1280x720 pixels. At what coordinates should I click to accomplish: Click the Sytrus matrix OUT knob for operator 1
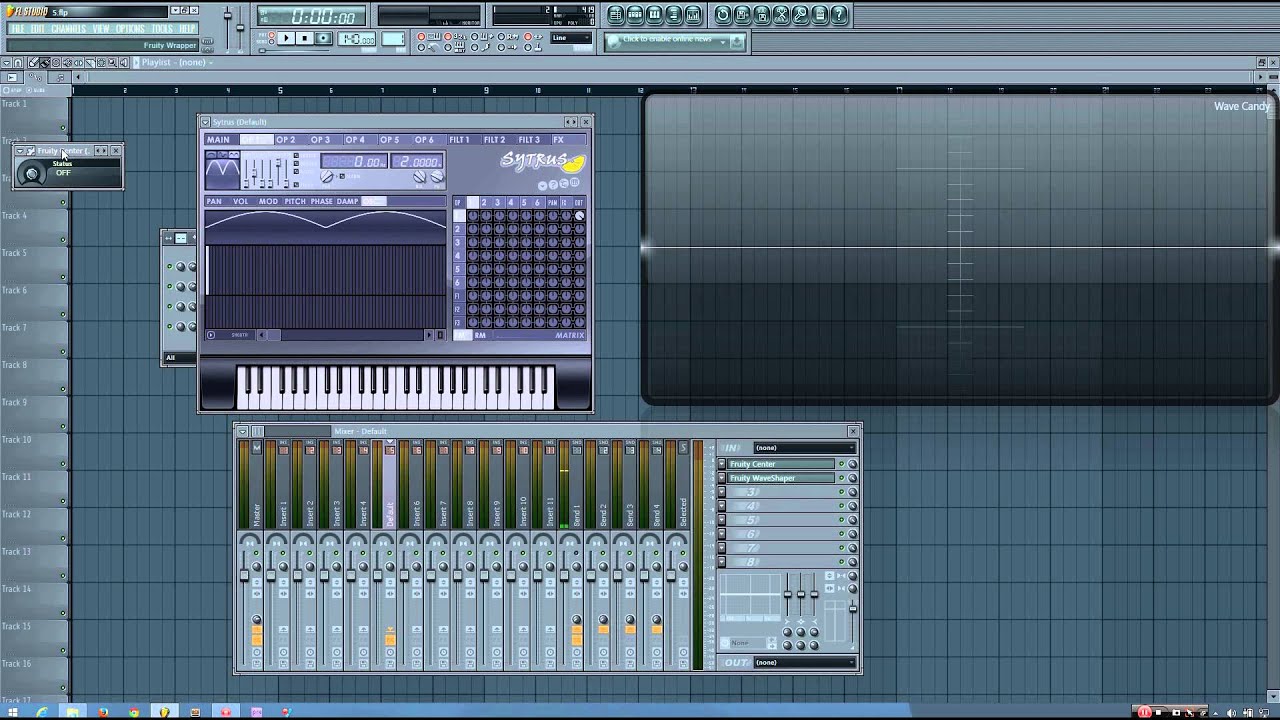(x=579, y=216)
